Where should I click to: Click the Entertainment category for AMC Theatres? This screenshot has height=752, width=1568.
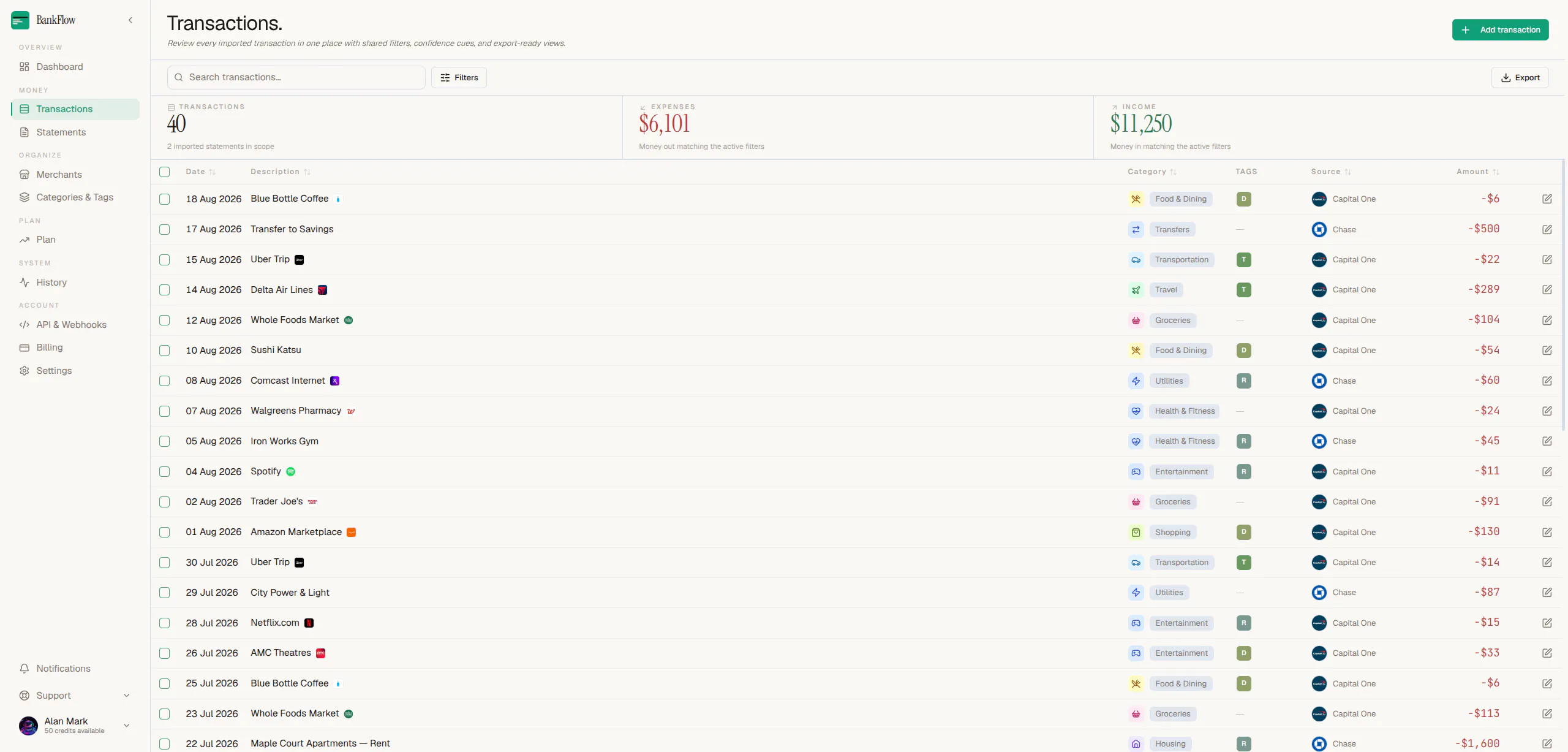(x=1181, y=653)
